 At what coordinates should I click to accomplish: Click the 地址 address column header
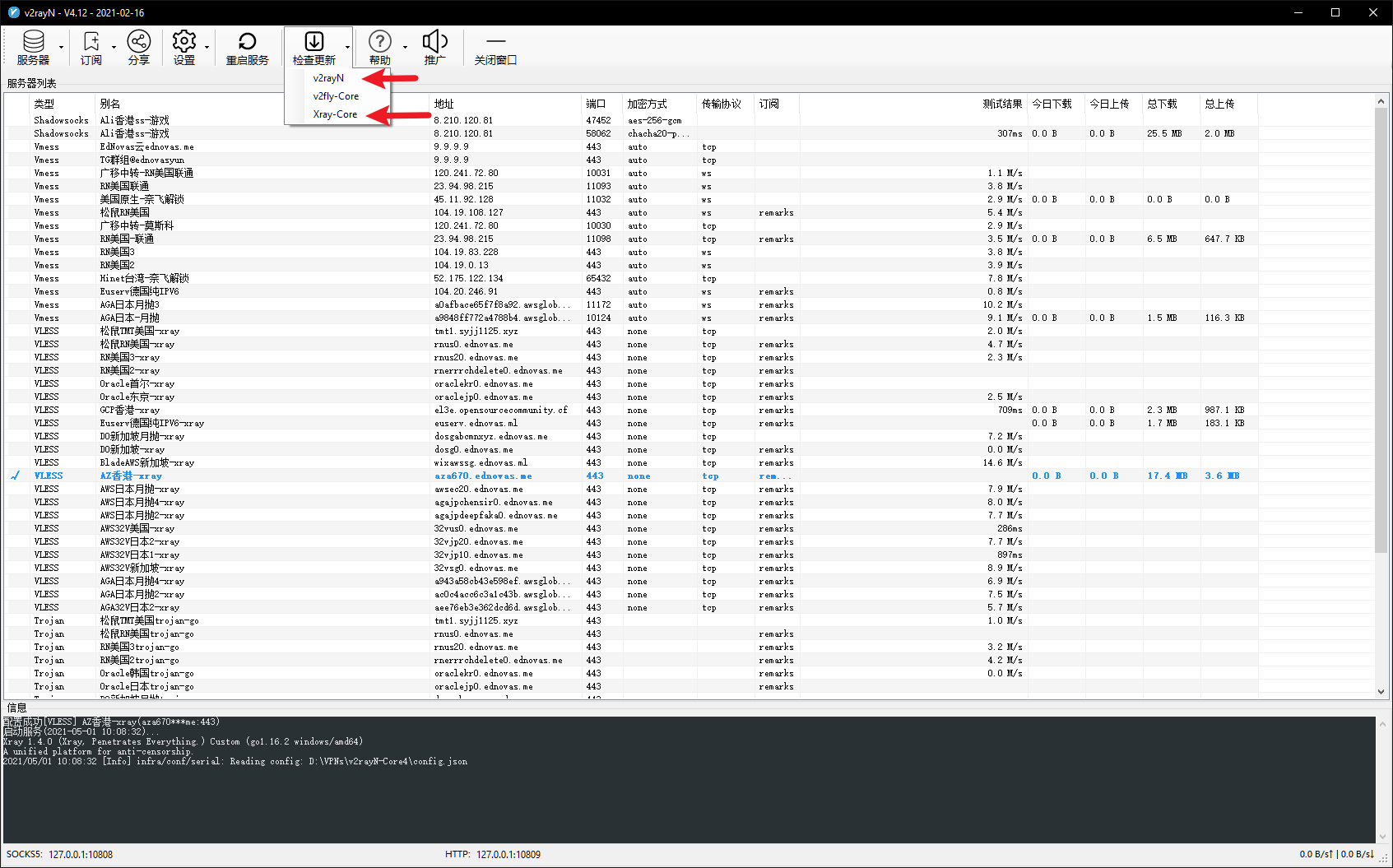pos(444,104)
